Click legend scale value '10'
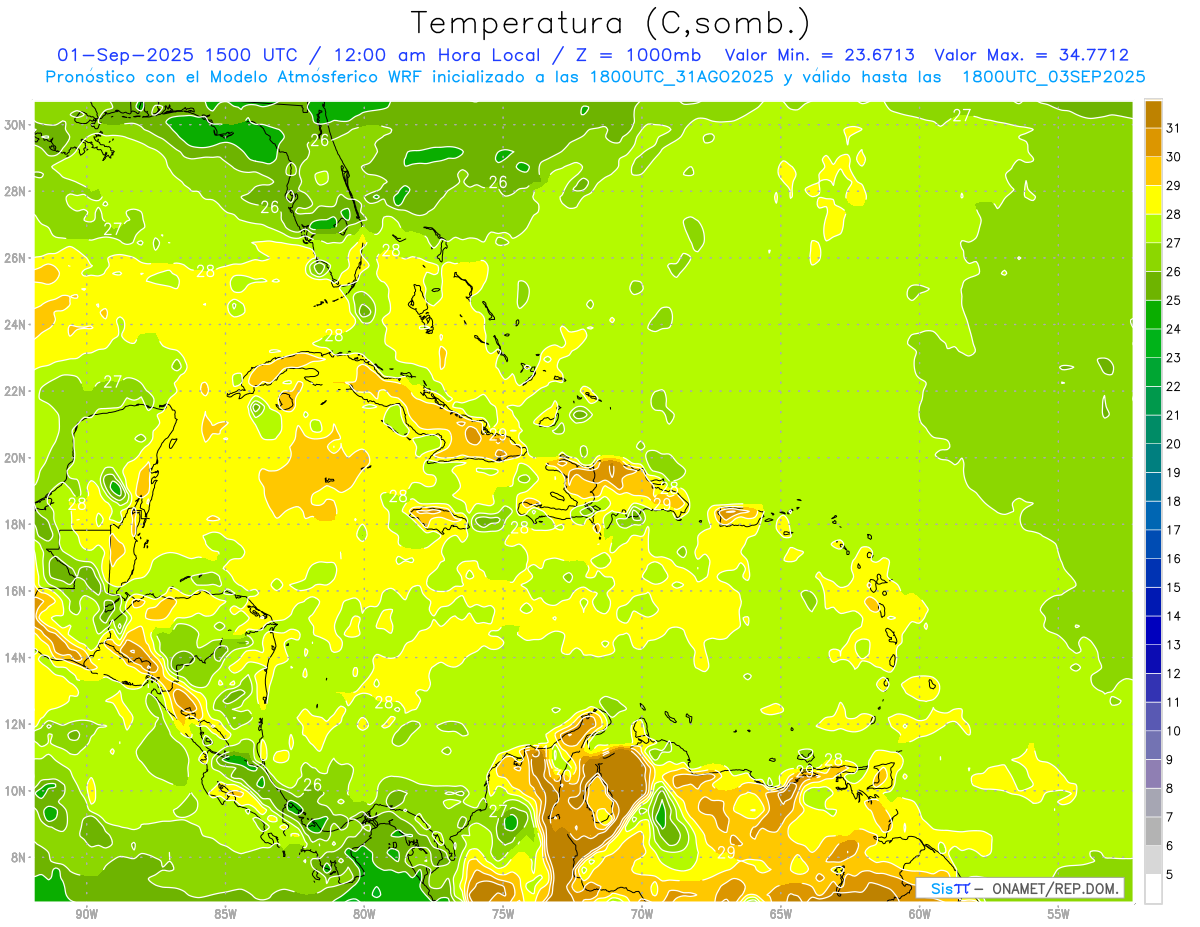The height and width of the screenshot is (927, 1200). [x=1174, y=731]
